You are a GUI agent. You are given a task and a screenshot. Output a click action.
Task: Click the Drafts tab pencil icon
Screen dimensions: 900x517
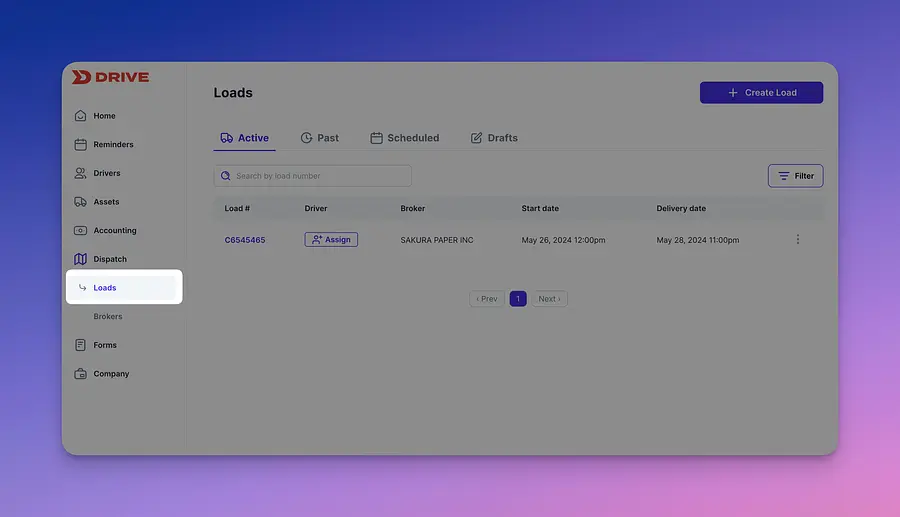click(x=476, y=138)
